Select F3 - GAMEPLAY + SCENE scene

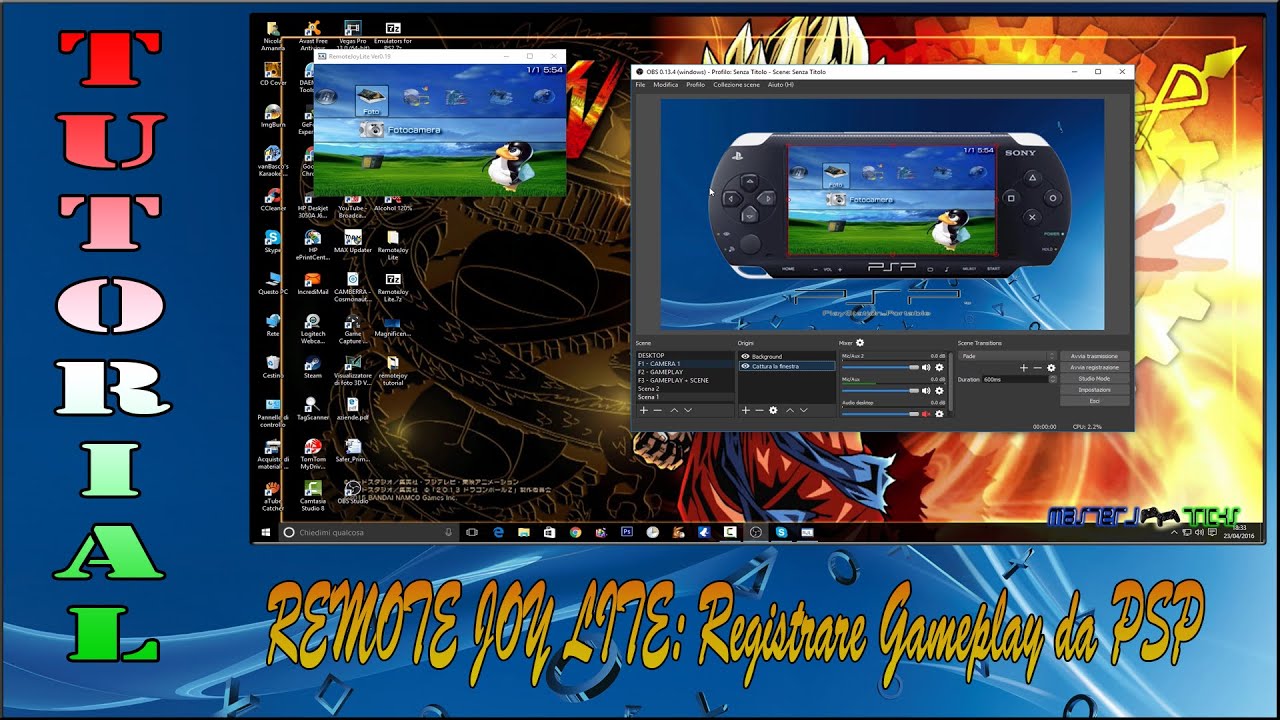click(x=686, y=380)
